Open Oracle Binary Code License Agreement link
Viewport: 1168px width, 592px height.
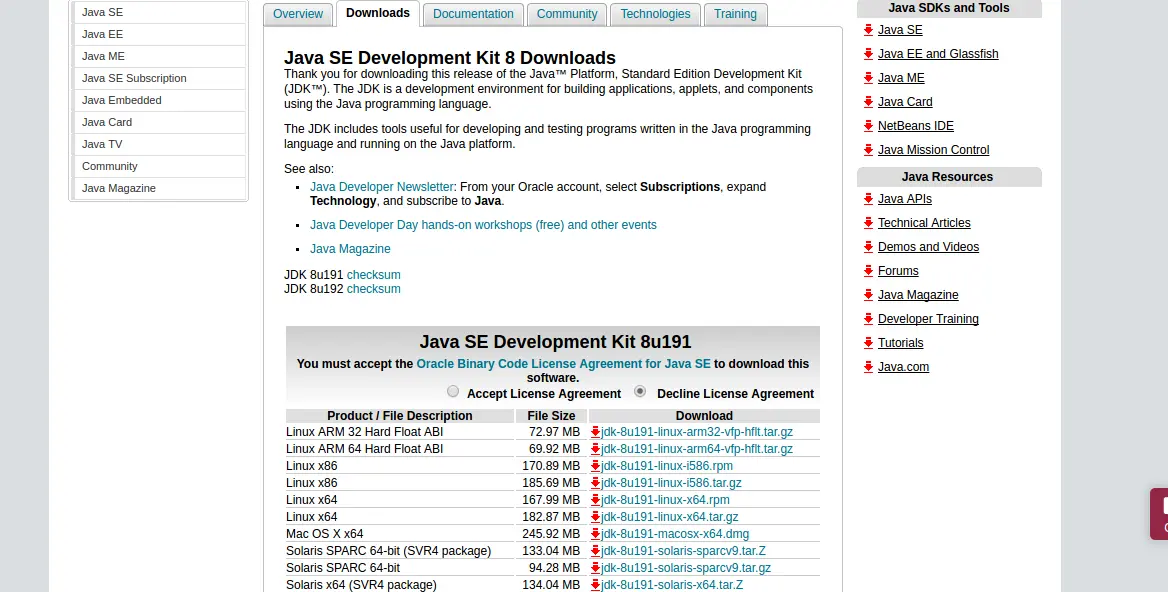(x=563, y=364)
